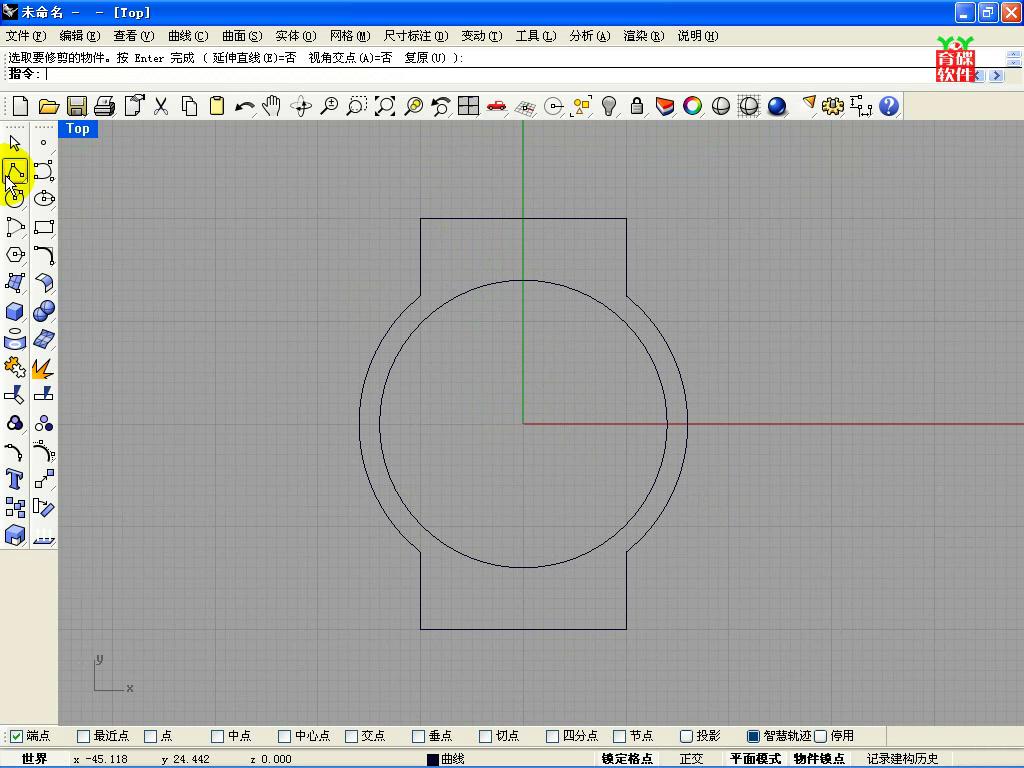Screen dimensions: 1024x768
Task: Click the Zoom Extents icon
Action: pyautogui.click(x=385, y=106)
